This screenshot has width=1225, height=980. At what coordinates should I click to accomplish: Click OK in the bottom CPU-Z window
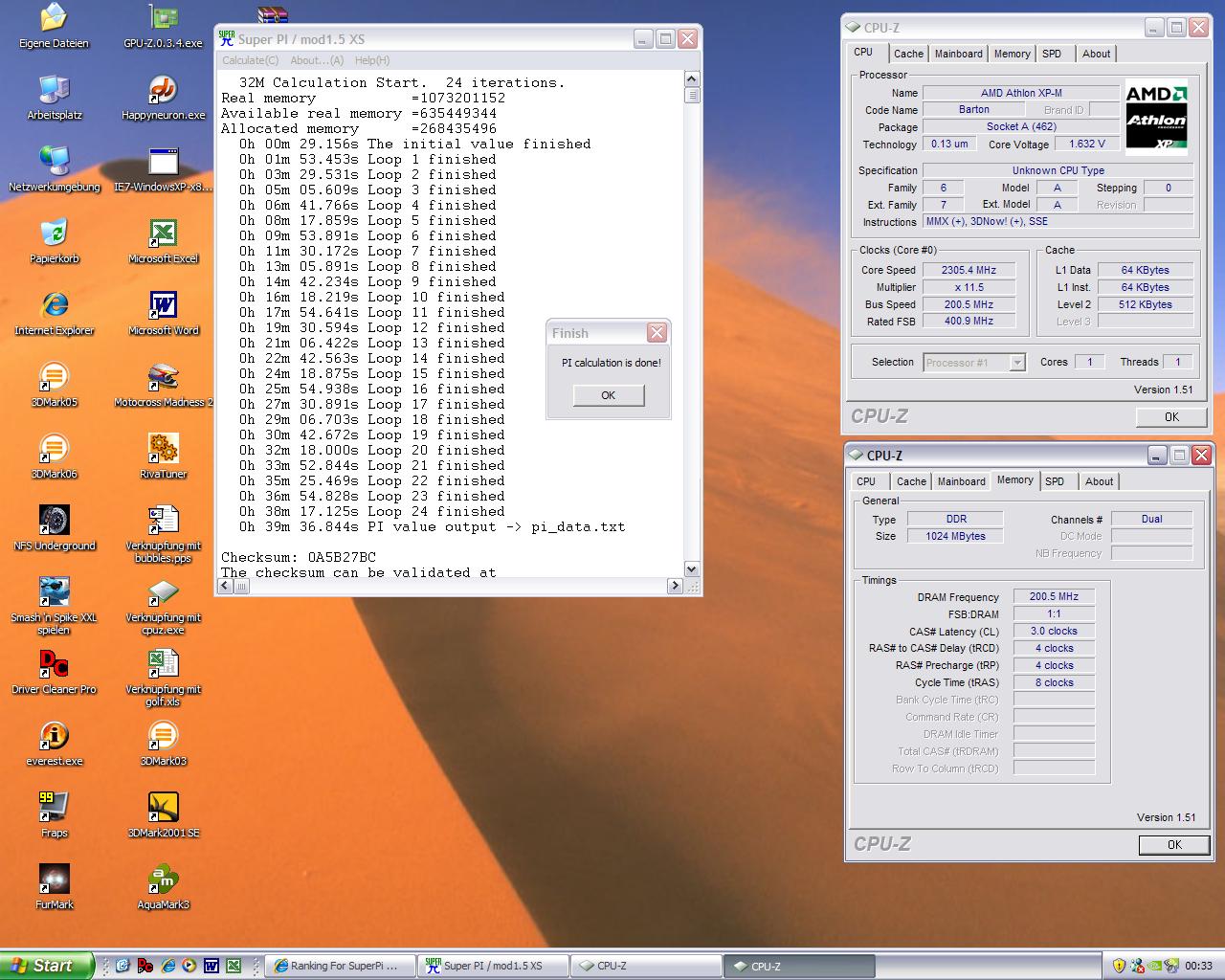click(x=1174, y=844)
